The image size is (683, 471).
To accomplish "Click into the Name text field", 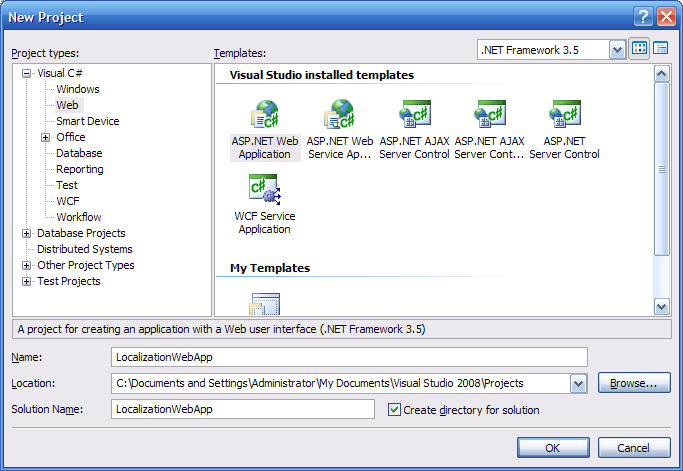I will [349, 357].
